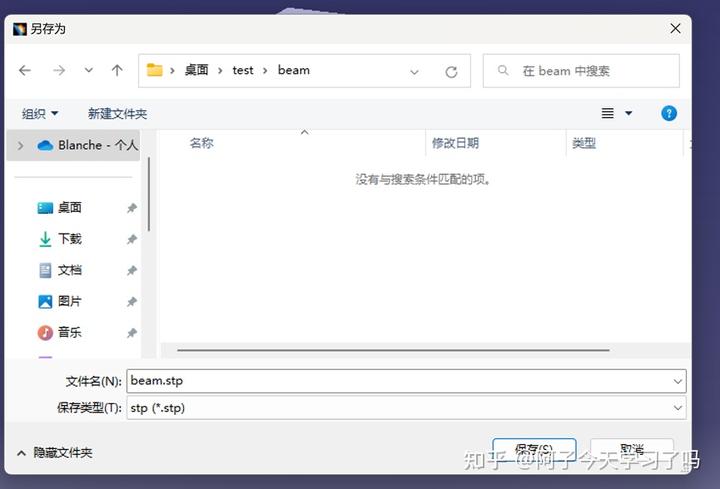Open the view options dropdown arrow

[629, 113]
